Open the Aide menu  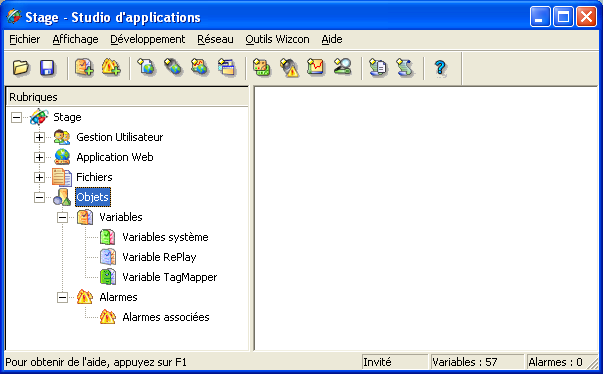pyautogui.click(x=332, y=39)
